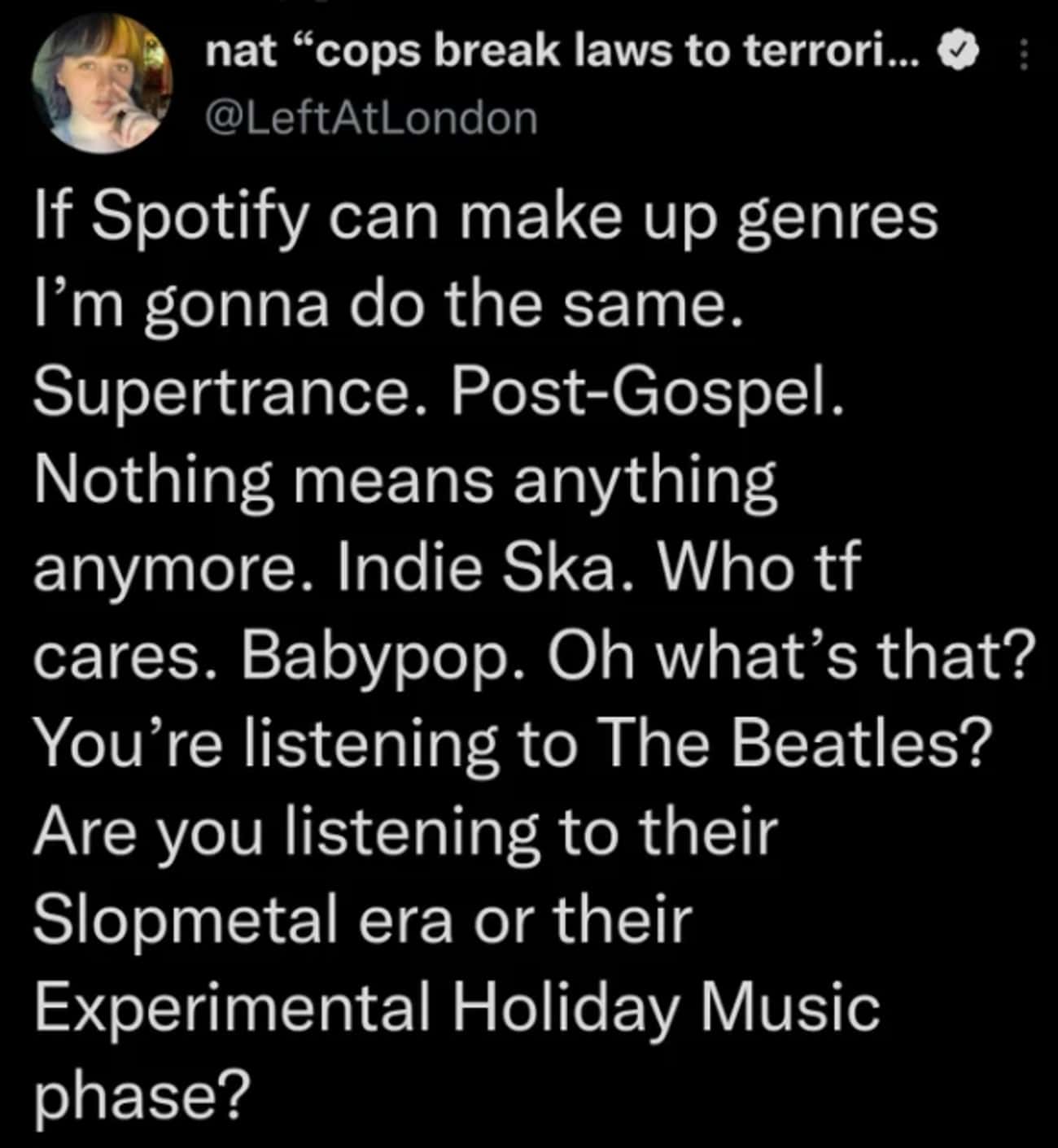Image resolution: width=1058 pixels, height=1148 pixels.
Task: Click the display name starting with nat
Action: pos(562,54)
